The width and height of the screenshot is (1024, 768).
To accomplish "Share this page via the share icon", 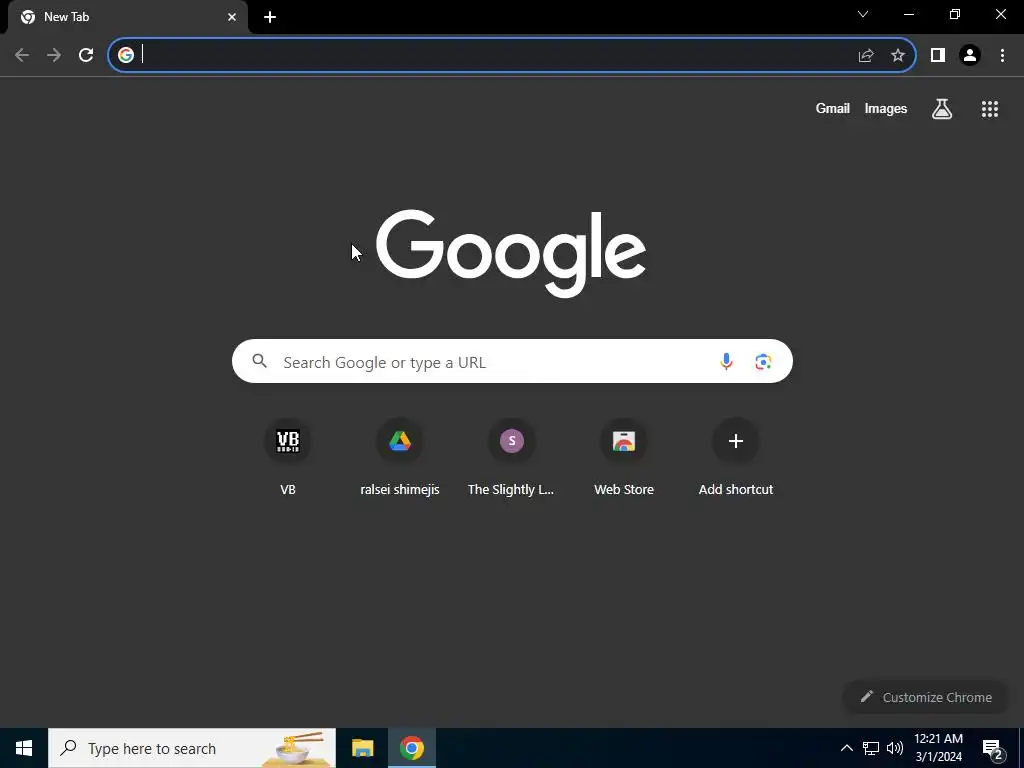I will pyautogui.click(x=866, y=55).
